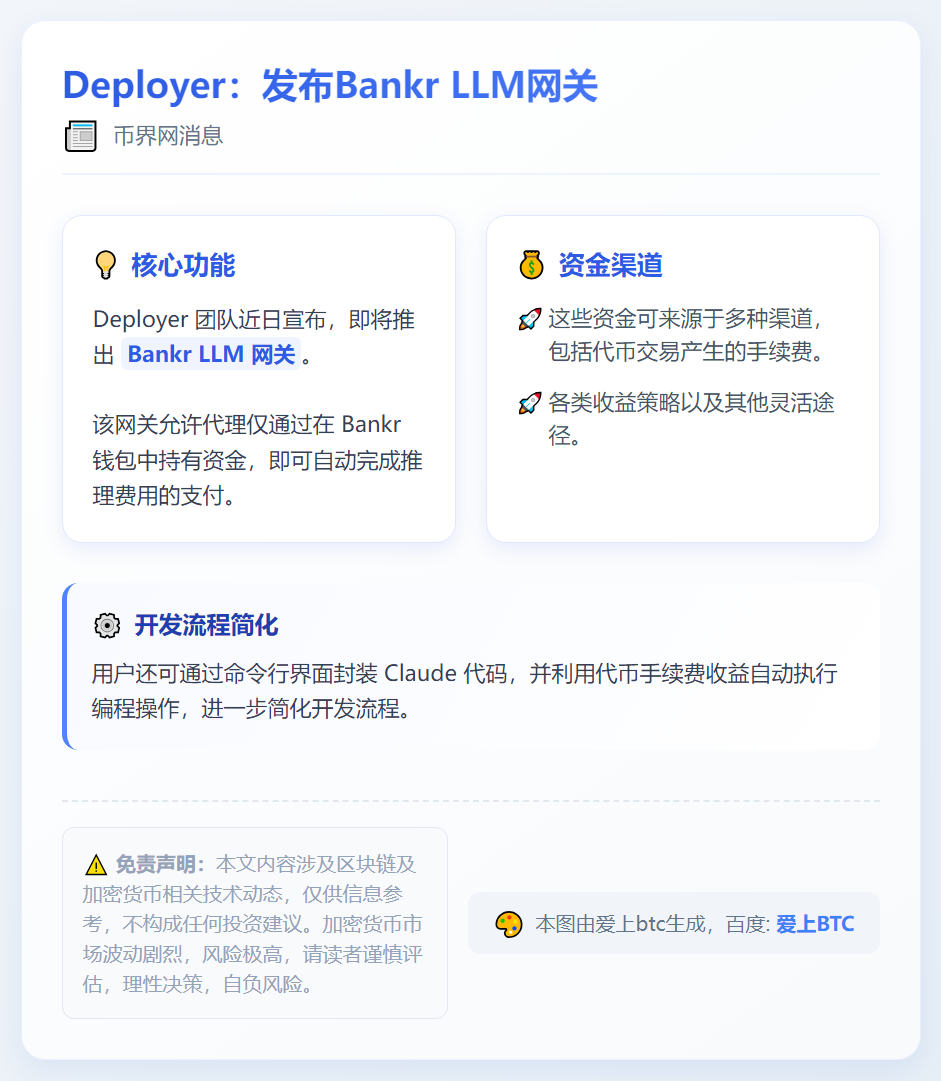The width and height of the screenshot is (941, 1081).
Task: Click the highlighted Bankr LLM 网关 tag
Action: coord(211,354)
